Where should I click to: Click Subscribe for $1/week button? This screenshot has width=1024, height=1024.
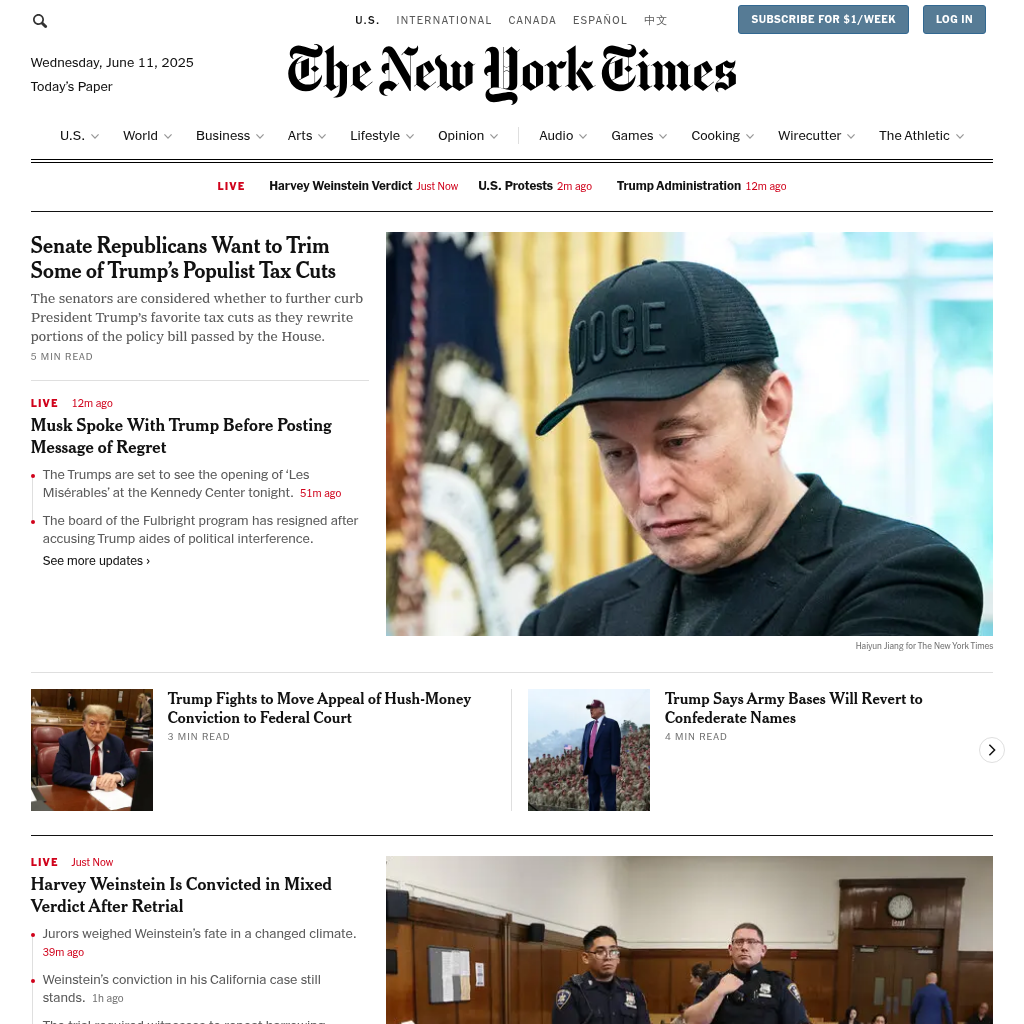pos(823,20)
